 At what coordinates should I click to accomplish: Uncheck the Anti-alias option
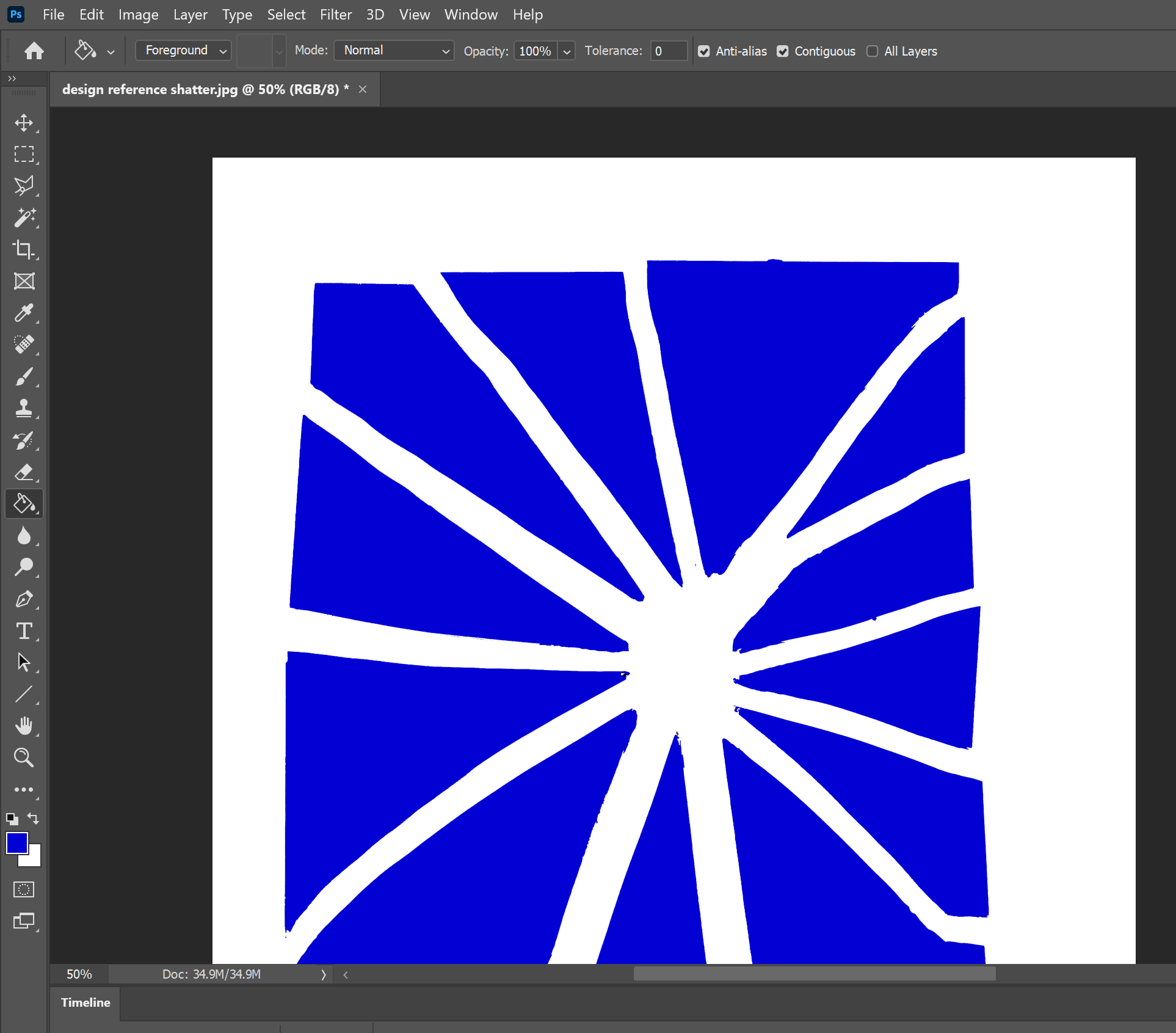point(704,51)
